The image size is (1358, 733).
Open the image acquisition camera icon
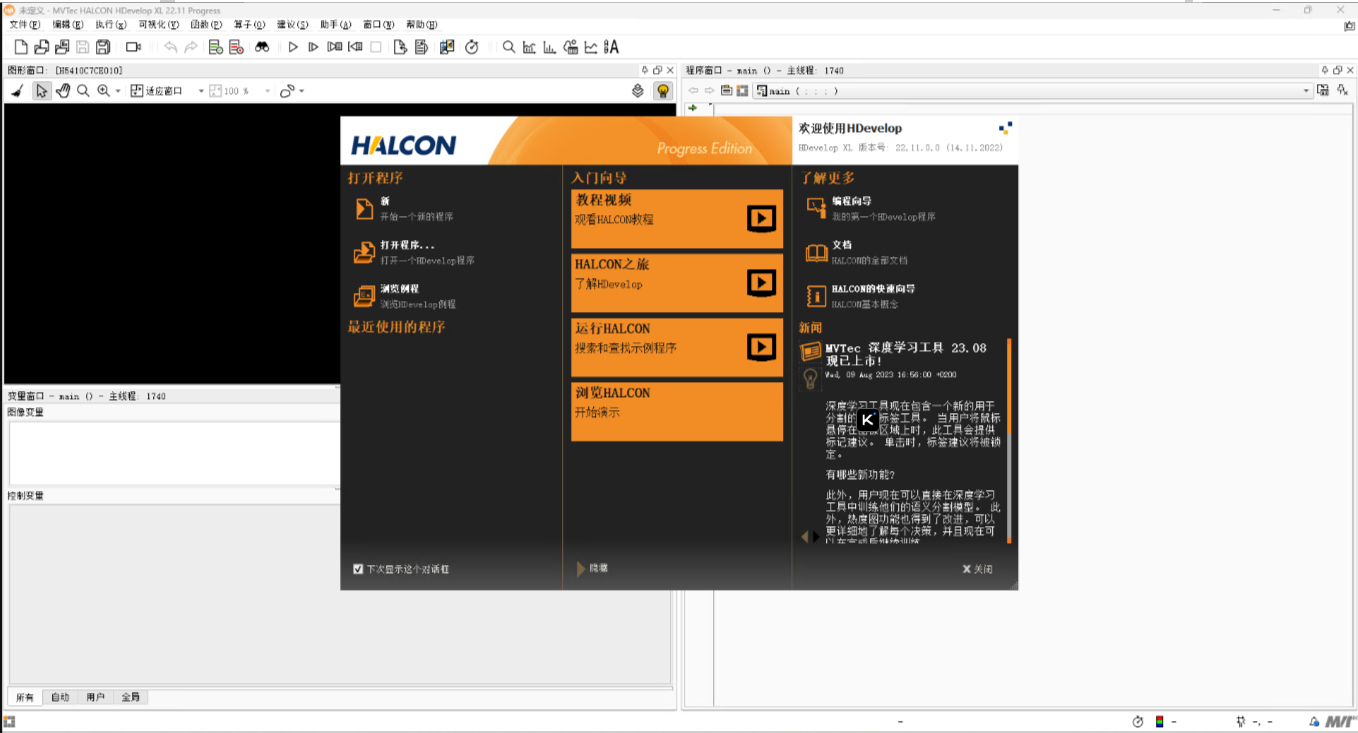(131, 47)
